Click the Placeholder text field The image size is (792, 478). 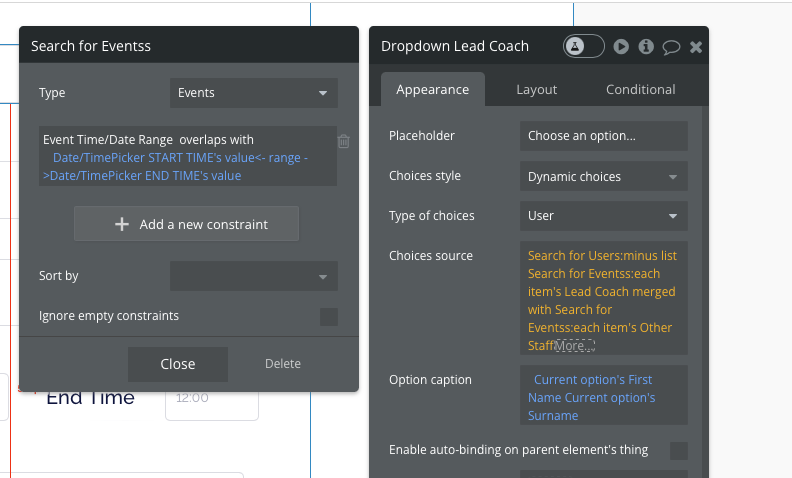coord(603,136)
